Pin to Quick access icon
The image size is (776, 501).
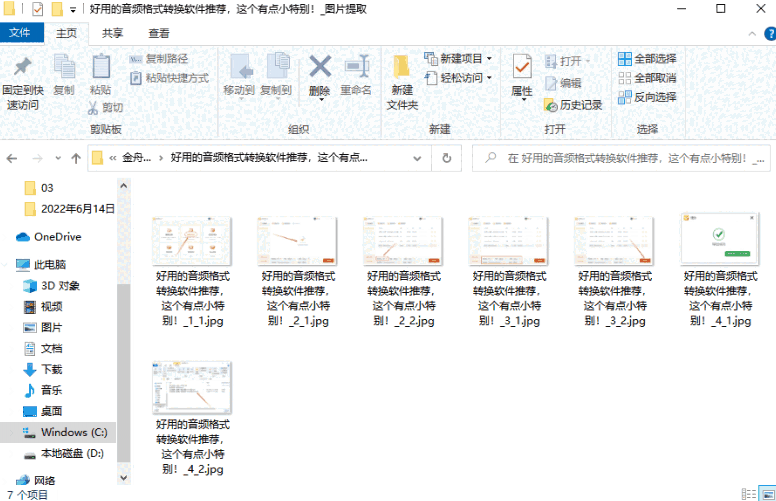(x=22, y=67)
